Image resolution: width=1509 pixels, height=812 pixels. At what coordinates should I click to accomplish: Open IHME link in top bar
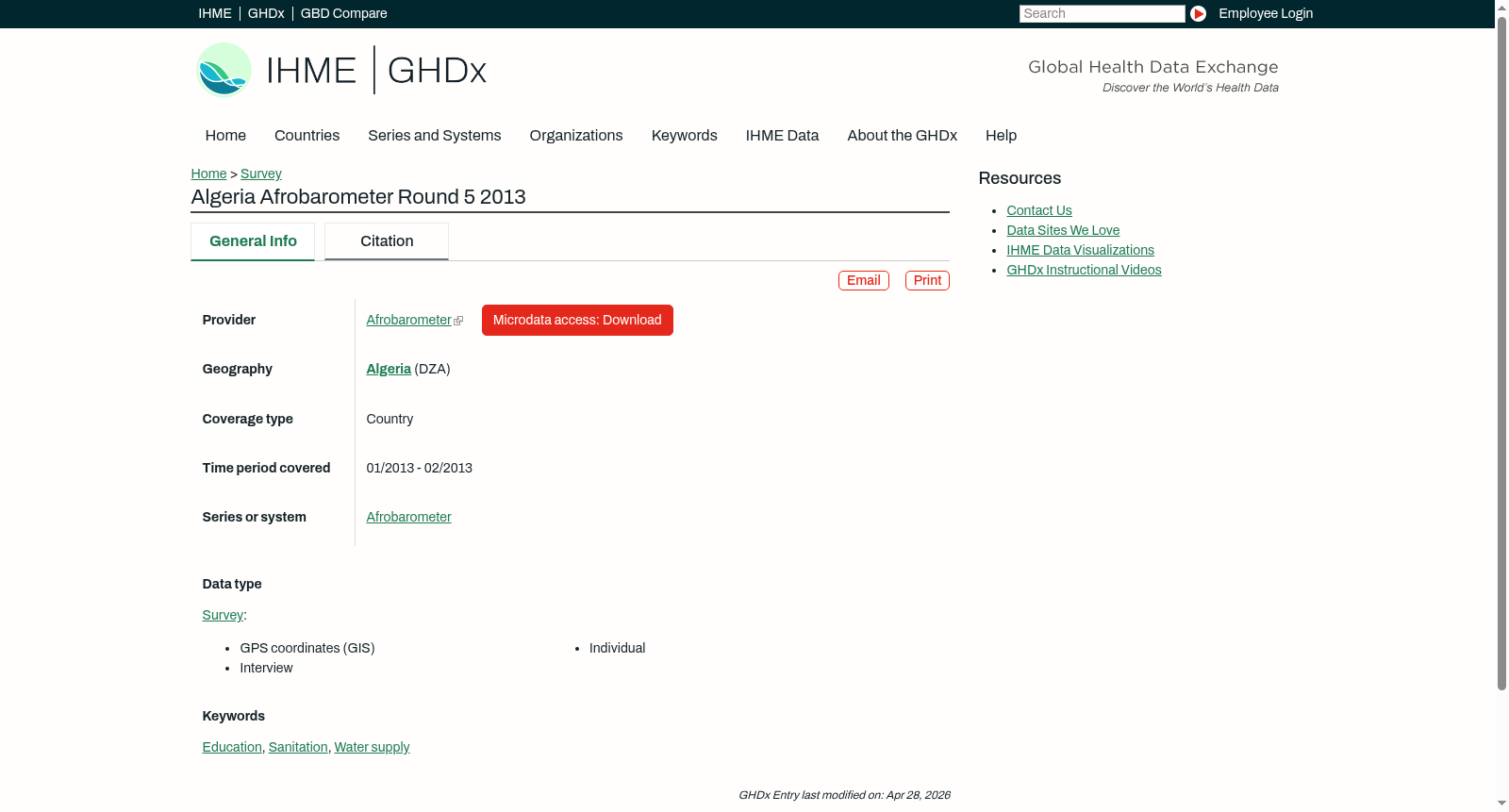click(215, 13)
